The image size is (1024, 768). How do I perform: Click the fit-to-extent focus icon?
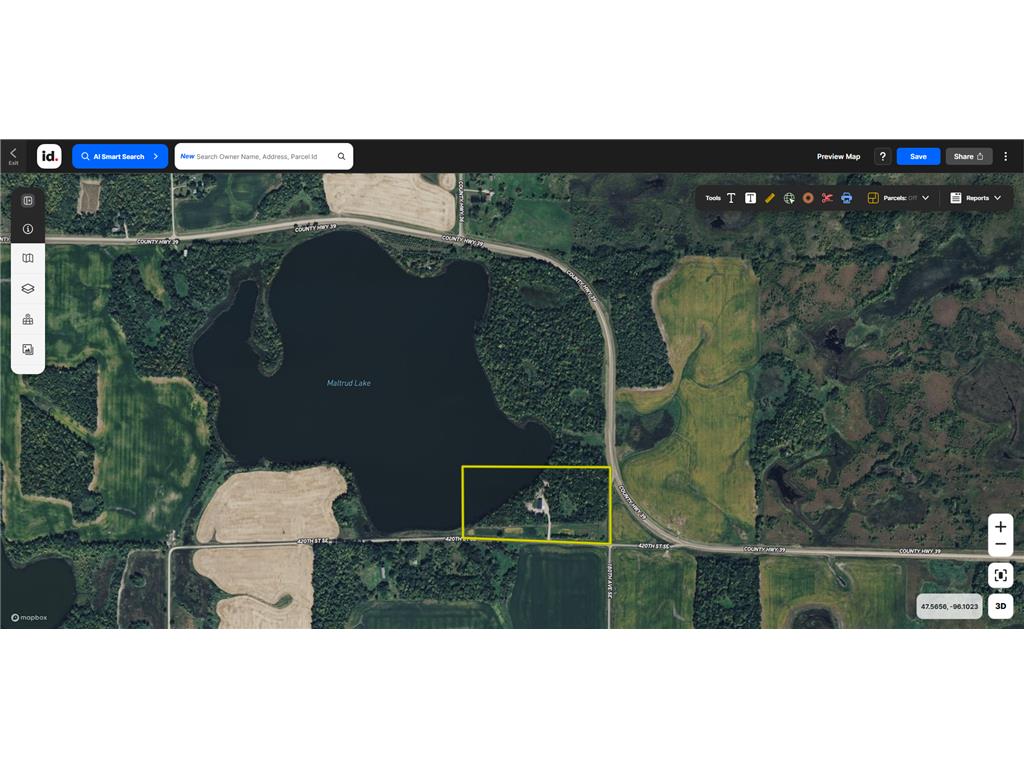tap(1000, 575)
